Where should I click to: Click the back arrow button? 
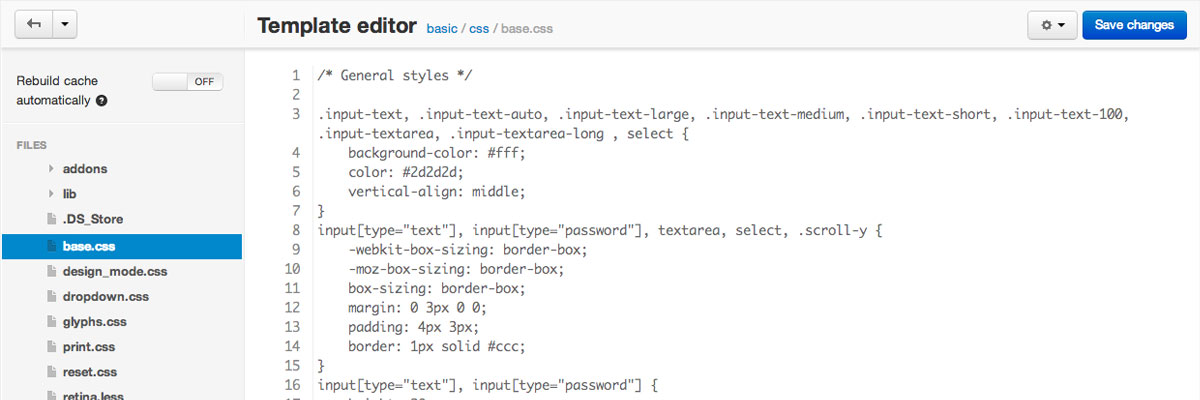32,26
